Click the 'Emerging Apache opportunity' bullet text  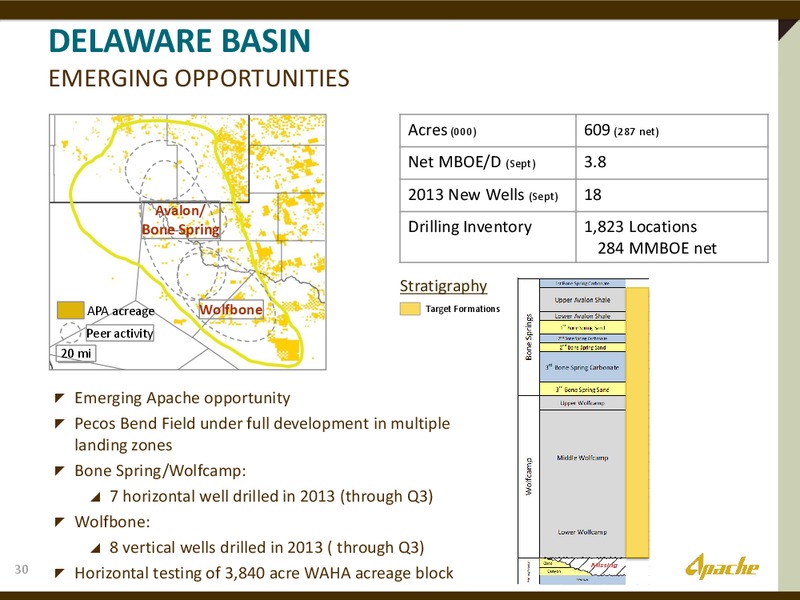tap(182, 398)
